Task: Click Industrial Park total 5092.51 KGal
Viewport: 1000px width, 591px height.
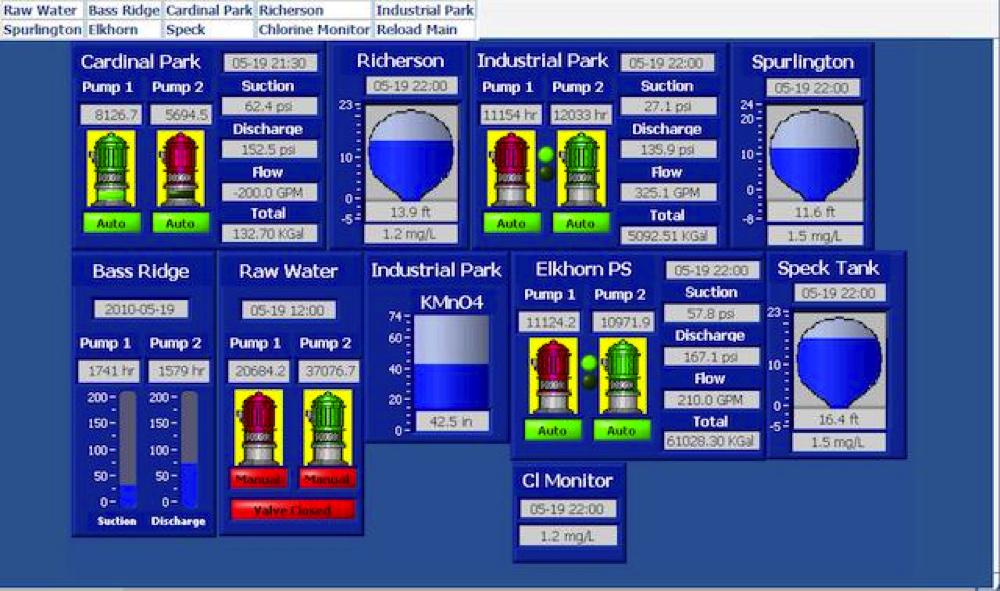Action: 668,235
